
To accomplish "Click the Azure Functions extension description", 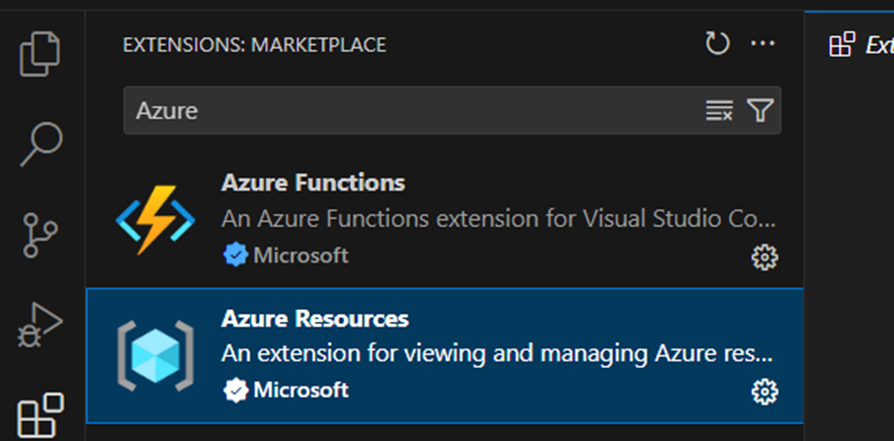I will tap(497, 219).
